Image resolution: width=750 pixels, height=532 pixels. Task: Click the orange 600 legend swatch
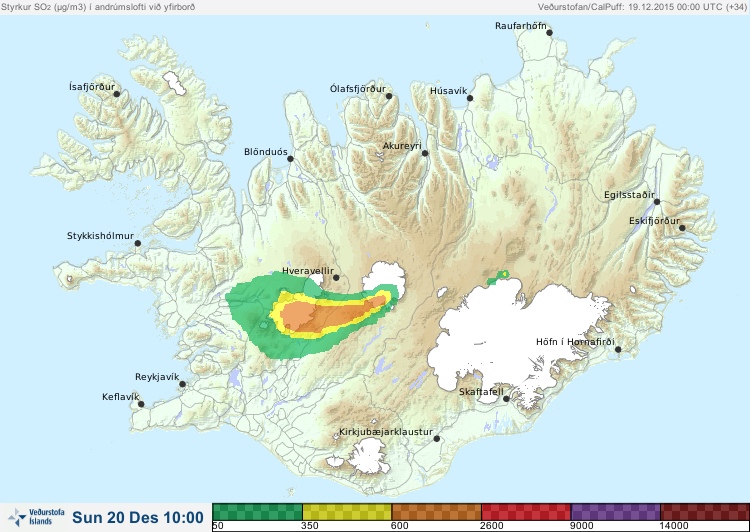pyautogui.click(x=437, y=512)
